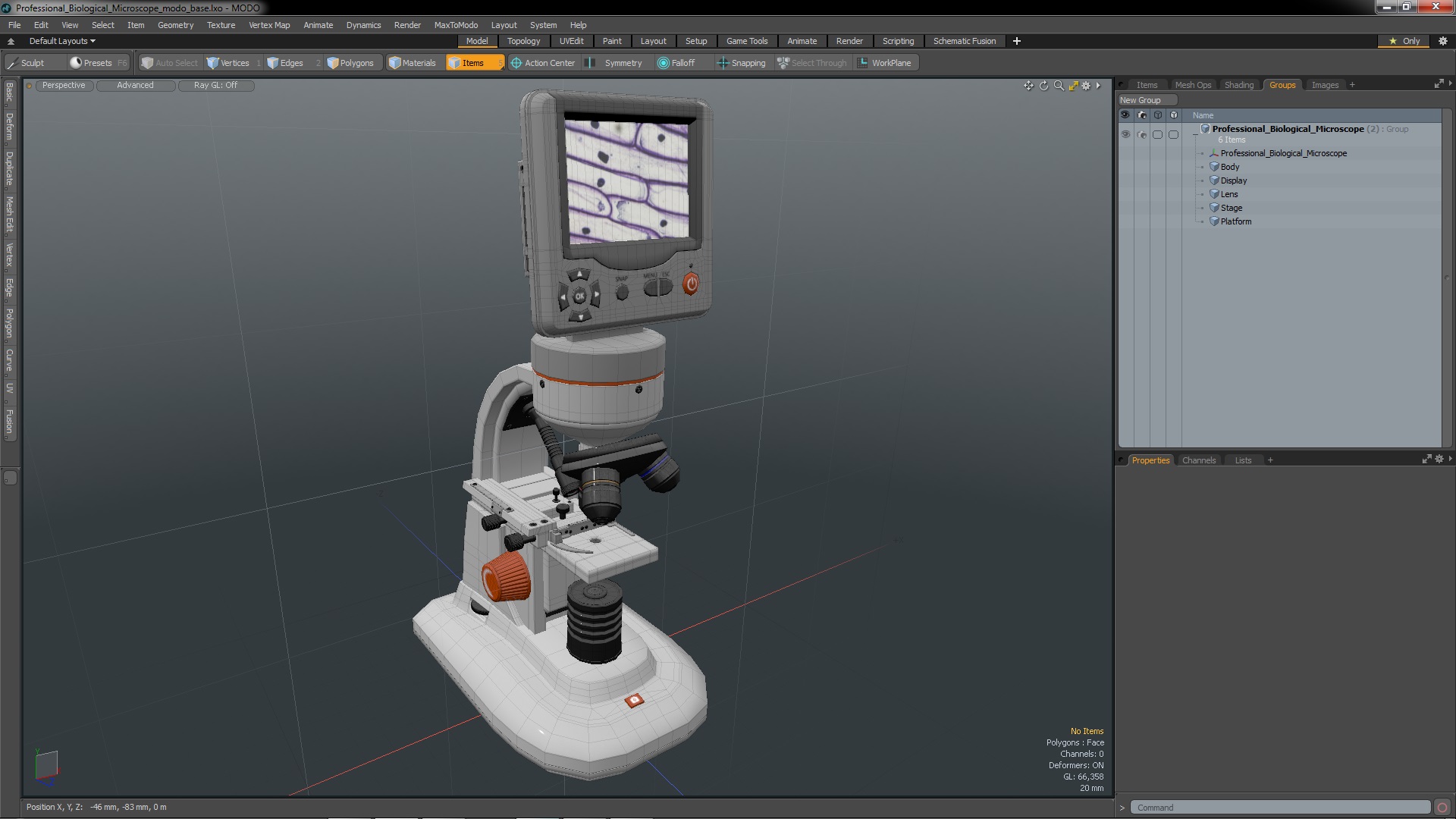1456x819 pixels.
Task: Maximize the viewport with the expand icon
Action: pos(1073,86)
